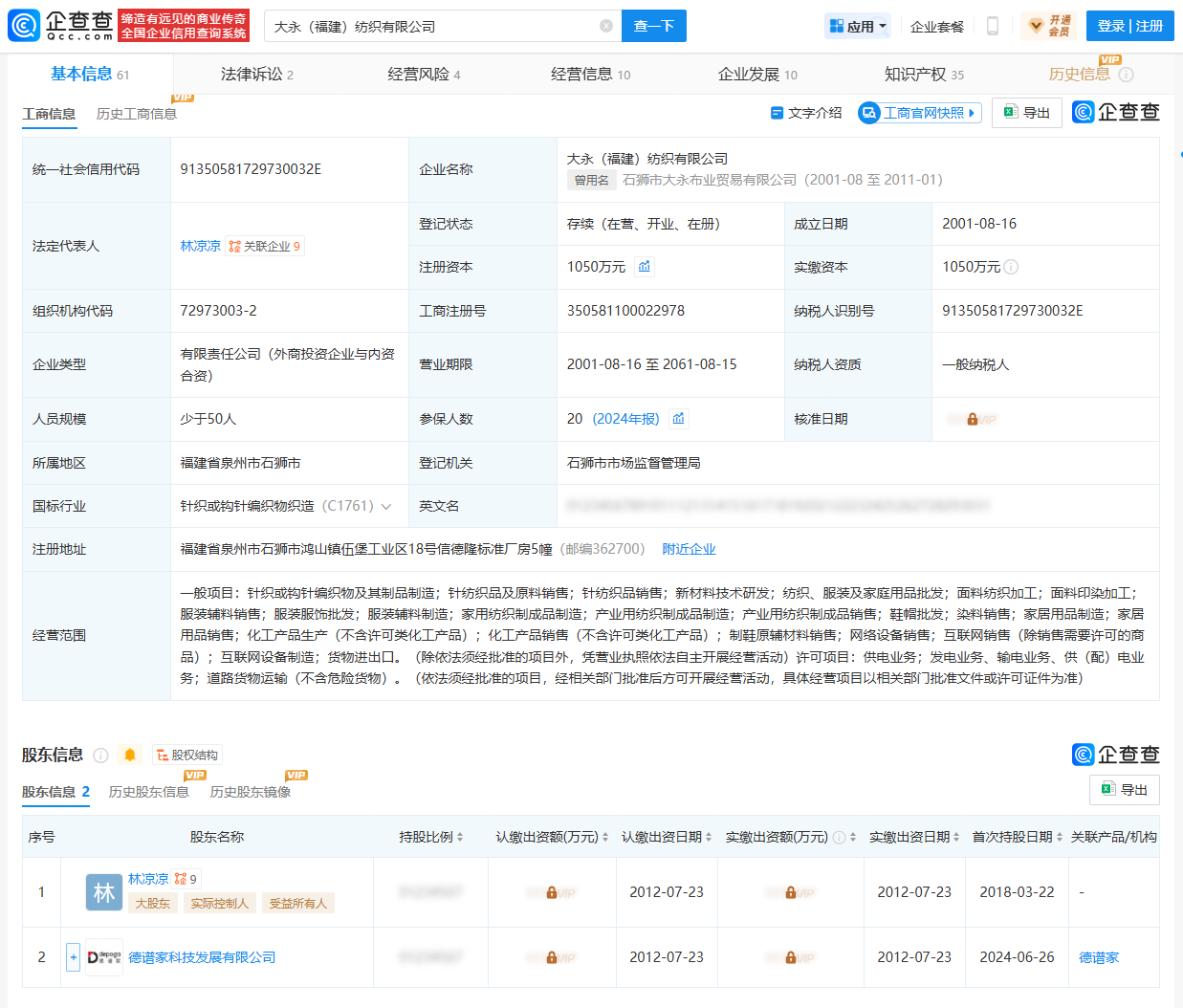Viewport: 1183px width, 1008px height.
Task: Expand the industry classification C1761 chevron
Action: point(386,506)
